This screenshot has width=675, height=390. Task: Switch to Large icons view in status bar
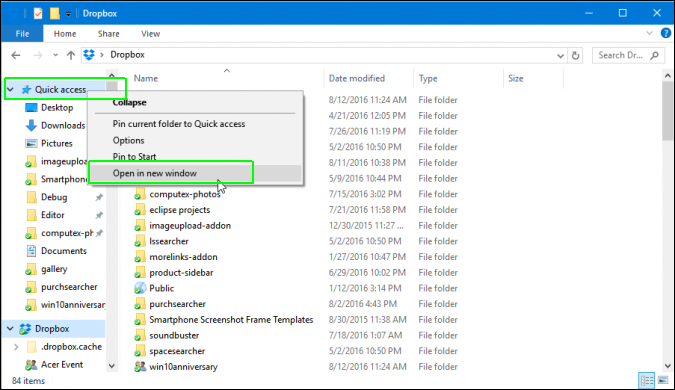[663, 381]
